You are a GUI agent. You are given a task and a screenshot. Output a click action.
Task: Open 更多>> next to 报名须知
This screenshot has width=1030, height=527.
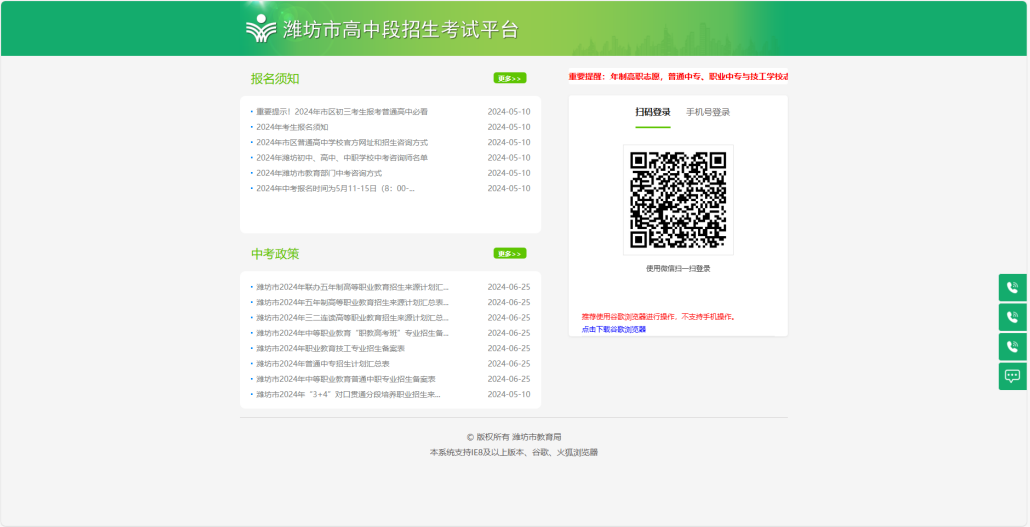point(510,78)
